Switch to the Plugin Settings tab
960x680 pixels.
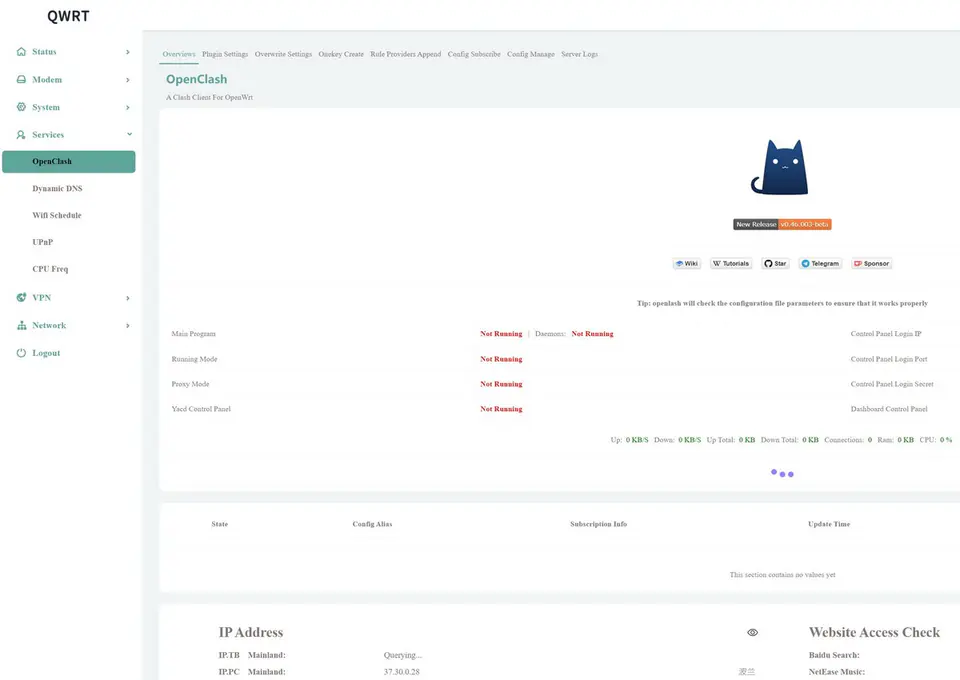pyautogui.click(x=224, y=54)
